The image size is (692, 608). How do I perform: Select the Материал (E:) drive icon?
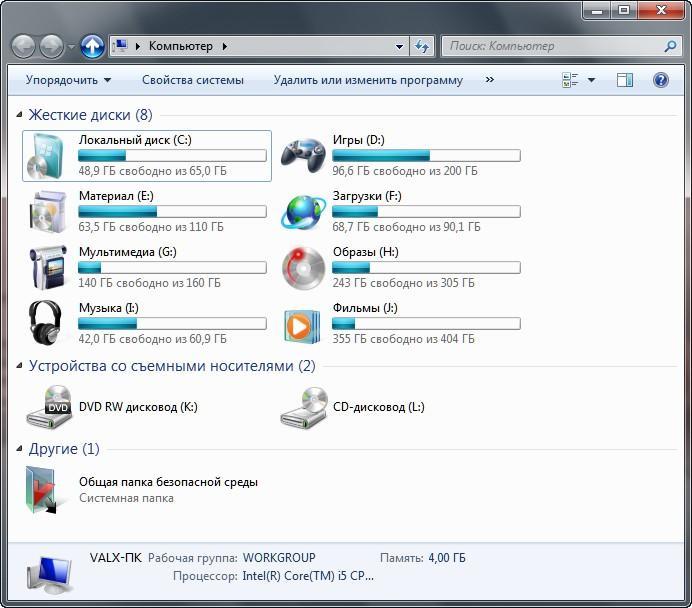click(x=49, y=212)
